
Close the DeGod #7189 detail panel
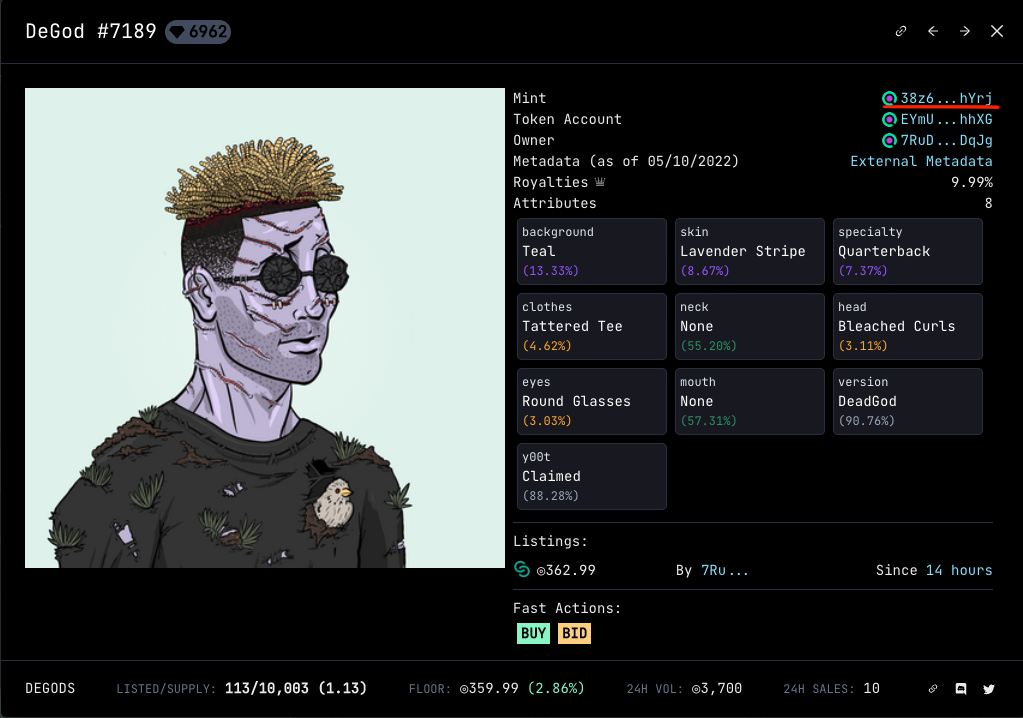pos(996,31)
